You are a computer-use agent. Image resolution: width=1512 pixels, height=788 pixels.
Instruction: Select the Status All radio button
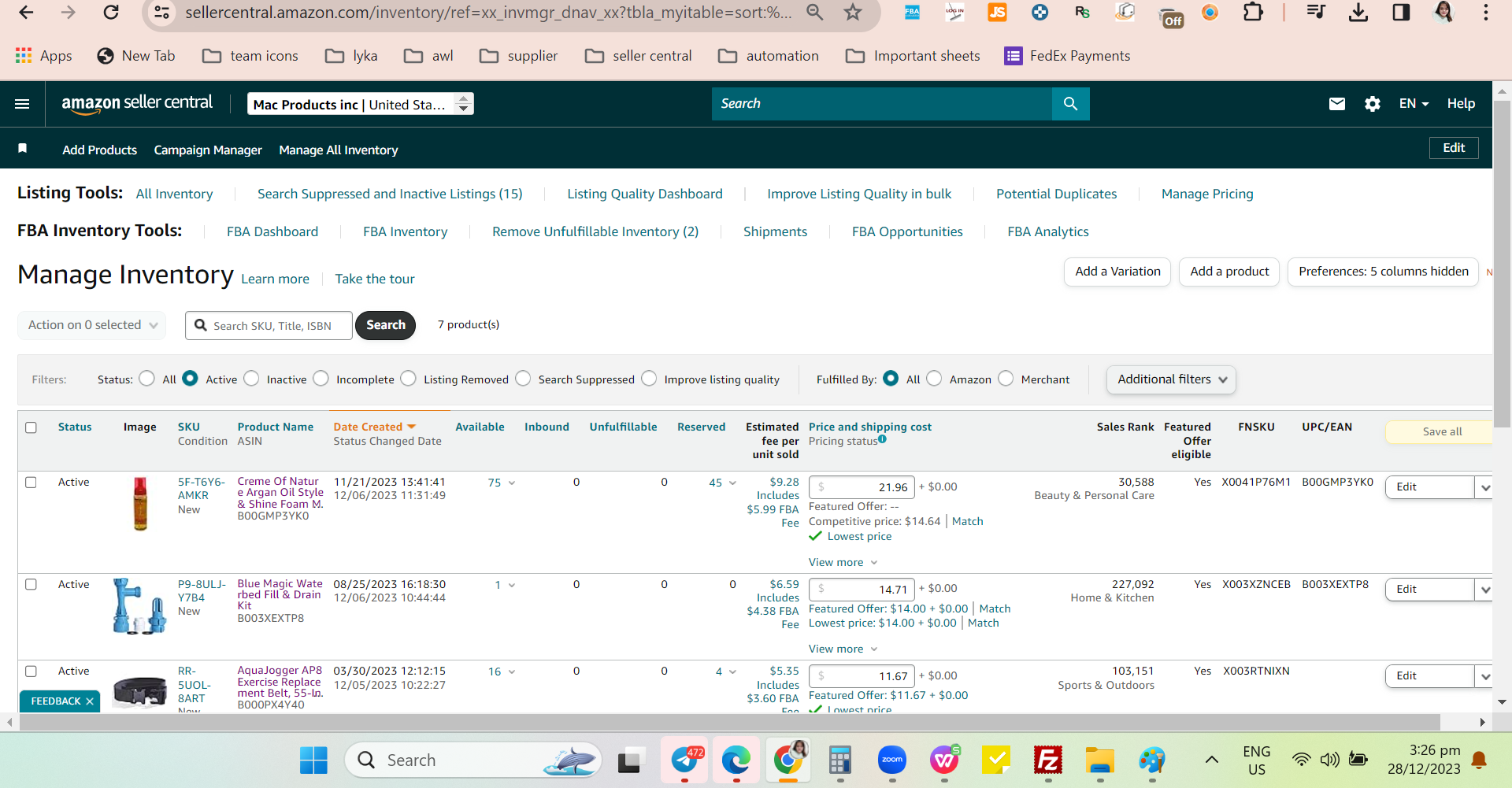(x=146, y=379)
